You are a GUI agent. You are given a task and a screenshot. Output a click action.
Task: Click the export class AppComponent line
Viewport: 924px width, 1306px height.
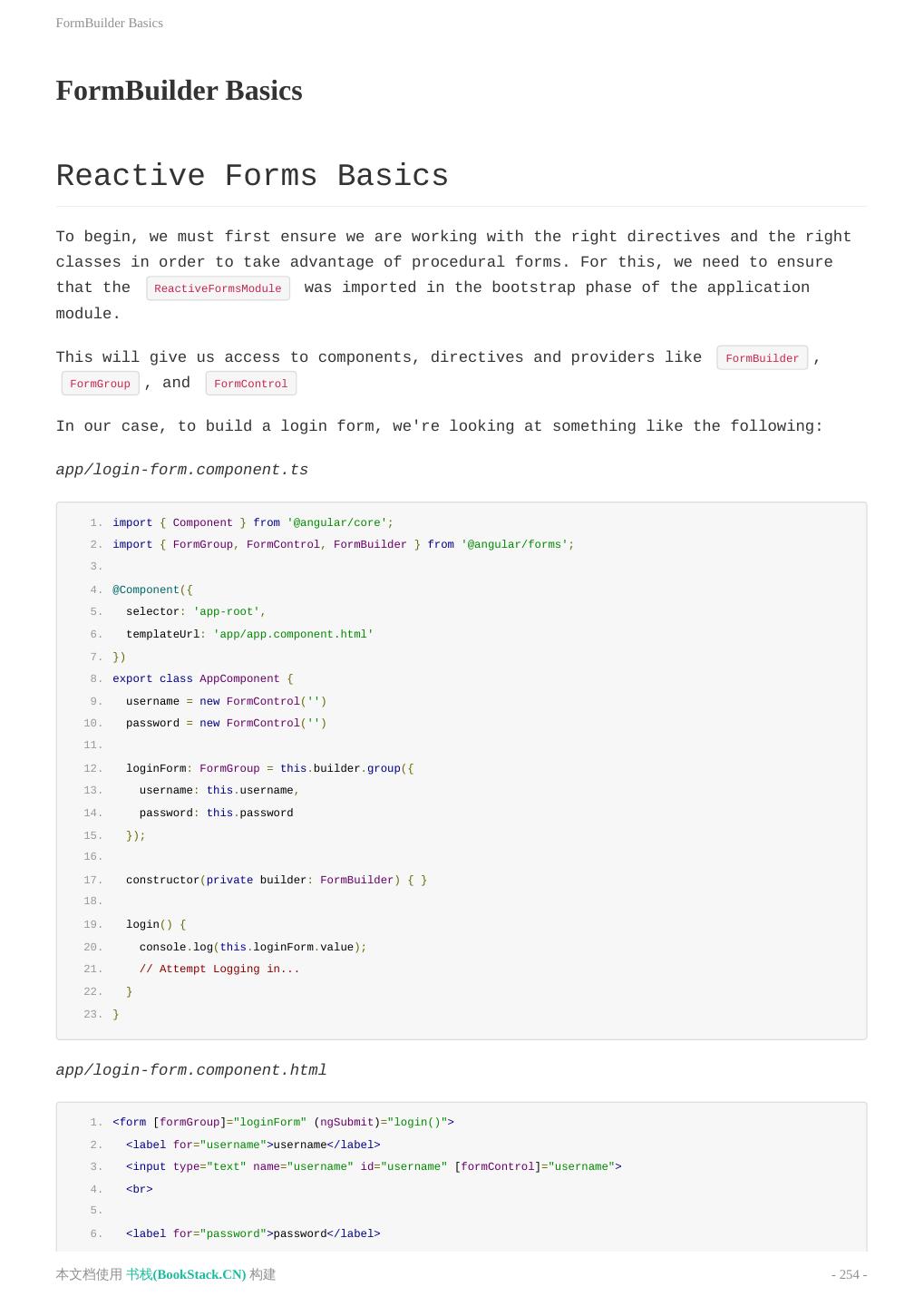tap(202, 678)
